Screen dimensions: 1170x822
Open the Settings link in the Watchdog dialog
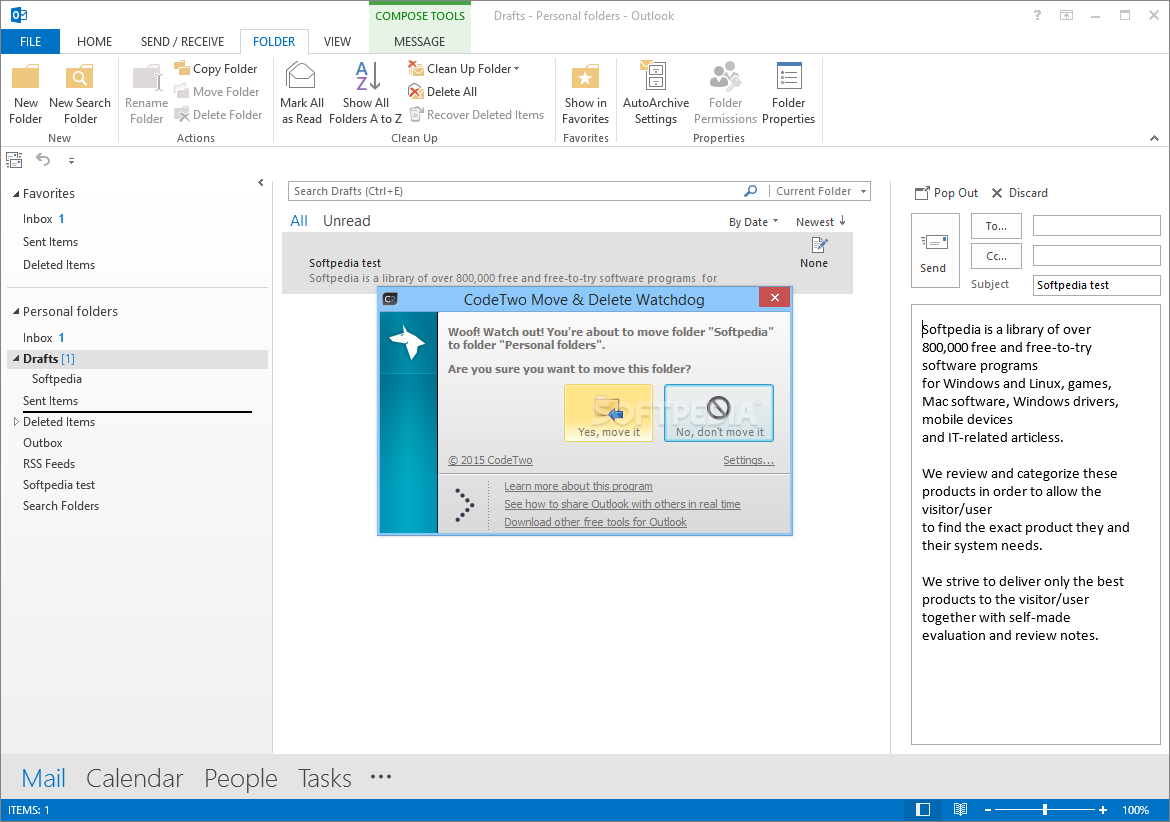point(748,460)
